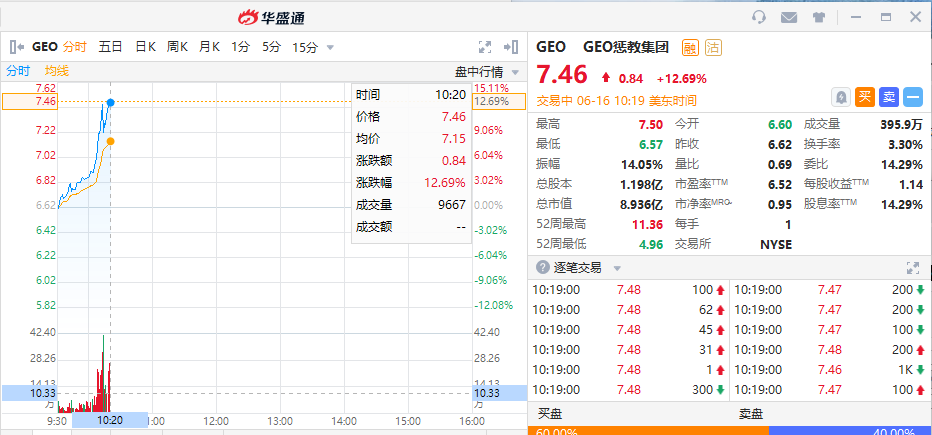The image size is (932, 435).
Task: Open the mail messages icon
Action: [x=789, y=17]
